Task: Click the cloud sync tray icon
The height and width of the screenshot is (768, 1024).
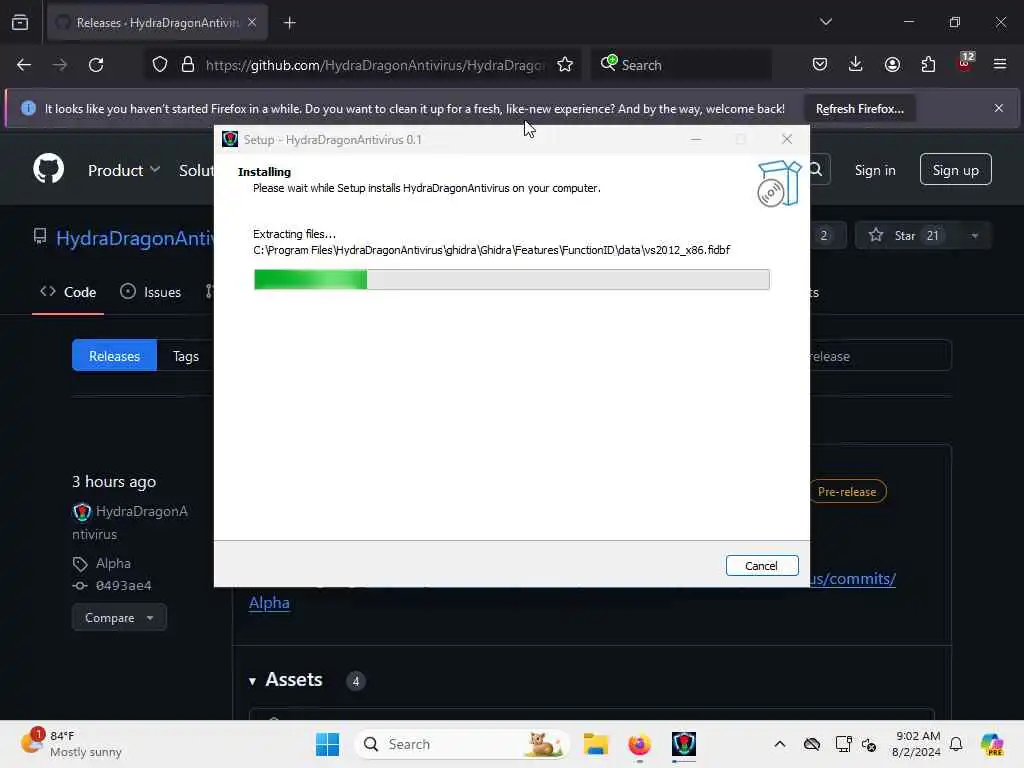Action: pyautogui.click(x=812, y=744)
